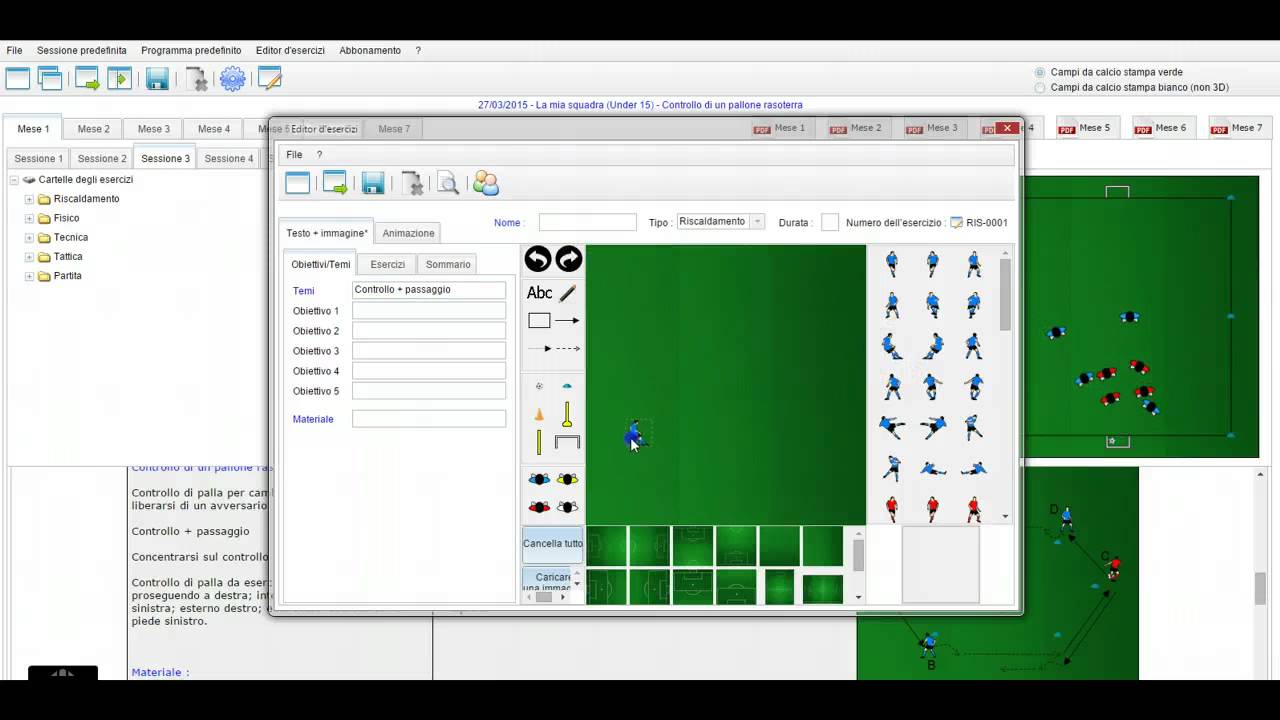Select the pencil drawing tool

click(568, 293)
